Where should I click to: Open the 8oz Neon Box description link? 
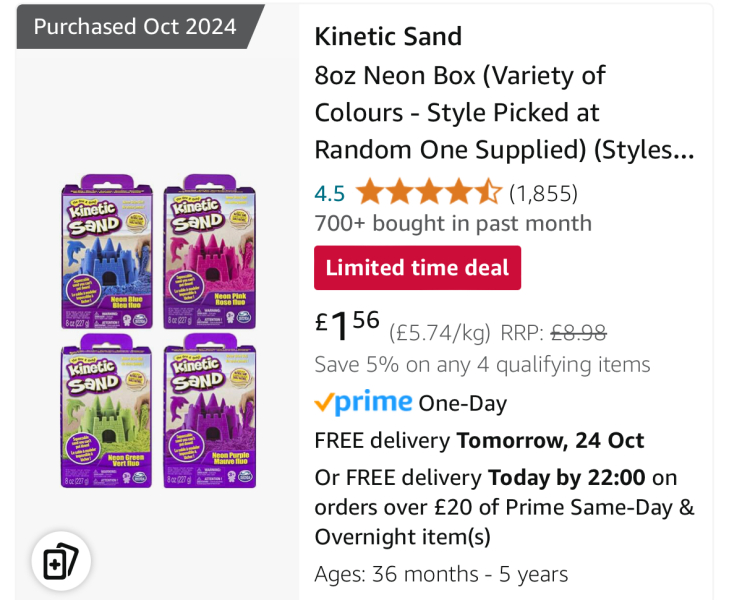point(504,113)
